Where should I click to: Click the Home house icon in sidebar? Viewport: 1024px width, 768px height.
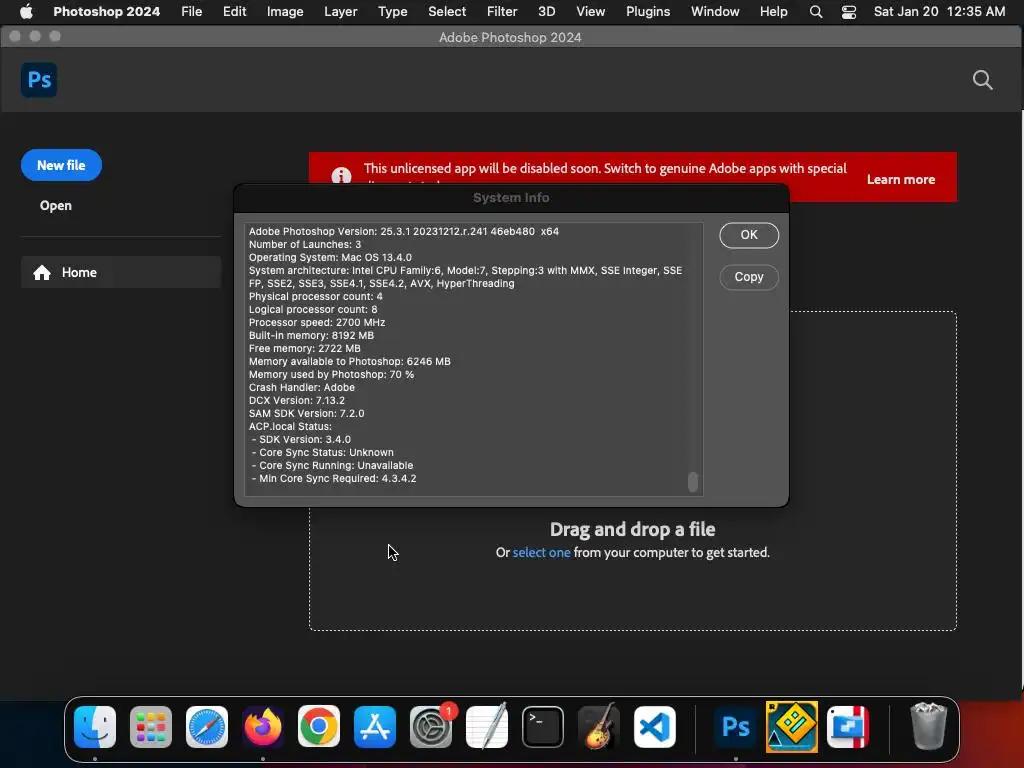(42, 272)
